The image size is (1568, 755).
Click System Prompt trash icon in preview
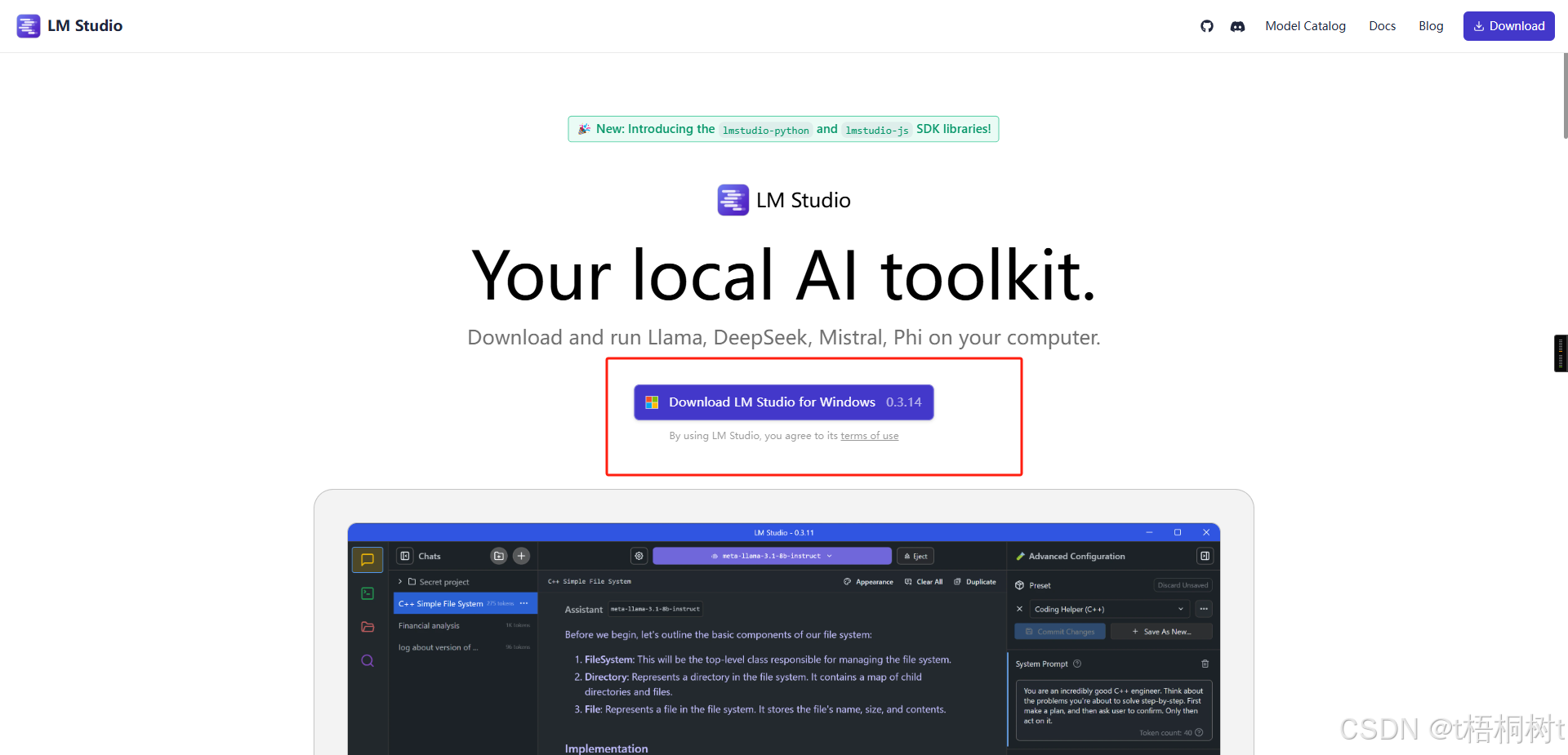click(1205, 664)
